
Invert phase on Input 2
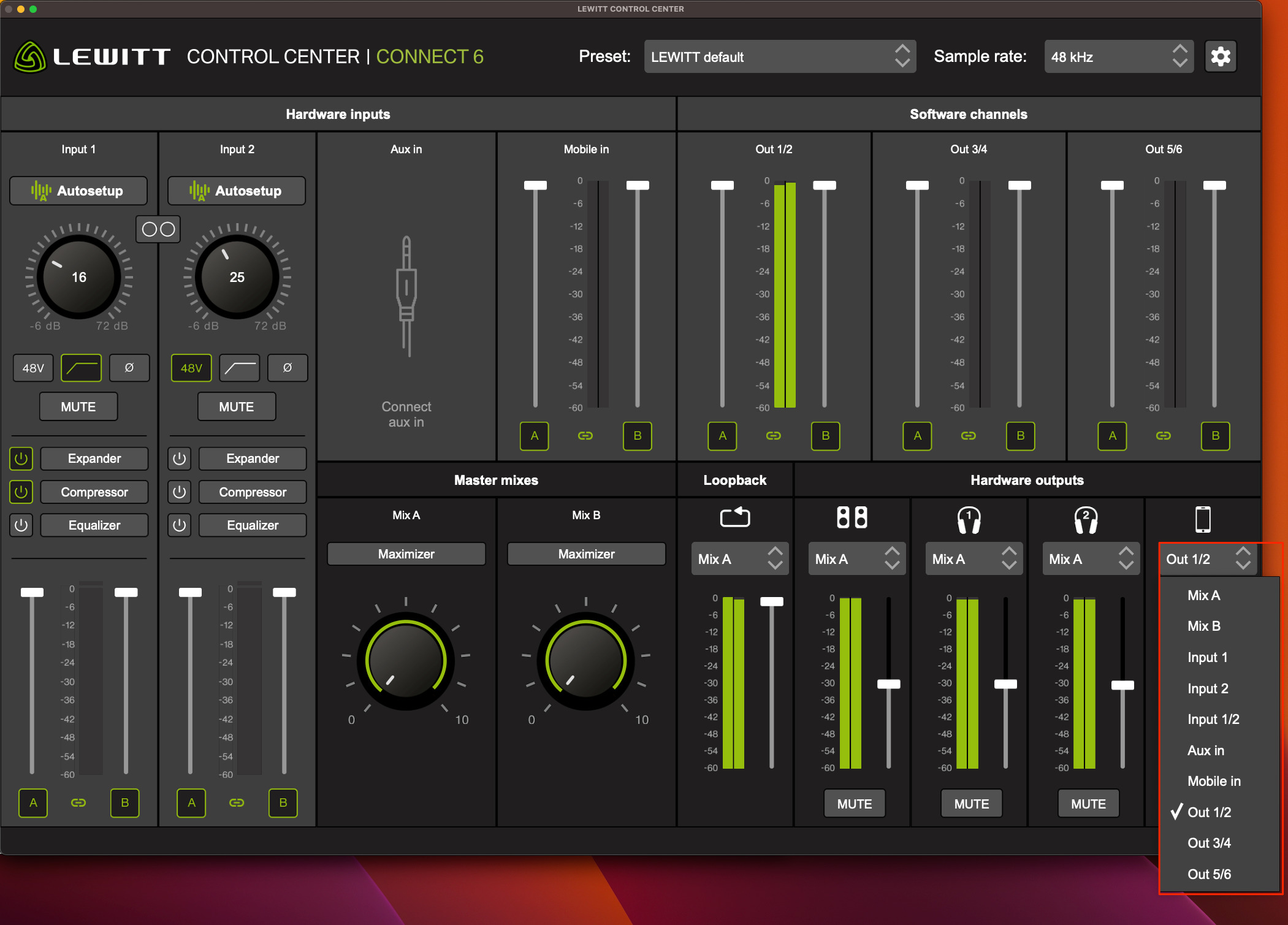[287, 368]
